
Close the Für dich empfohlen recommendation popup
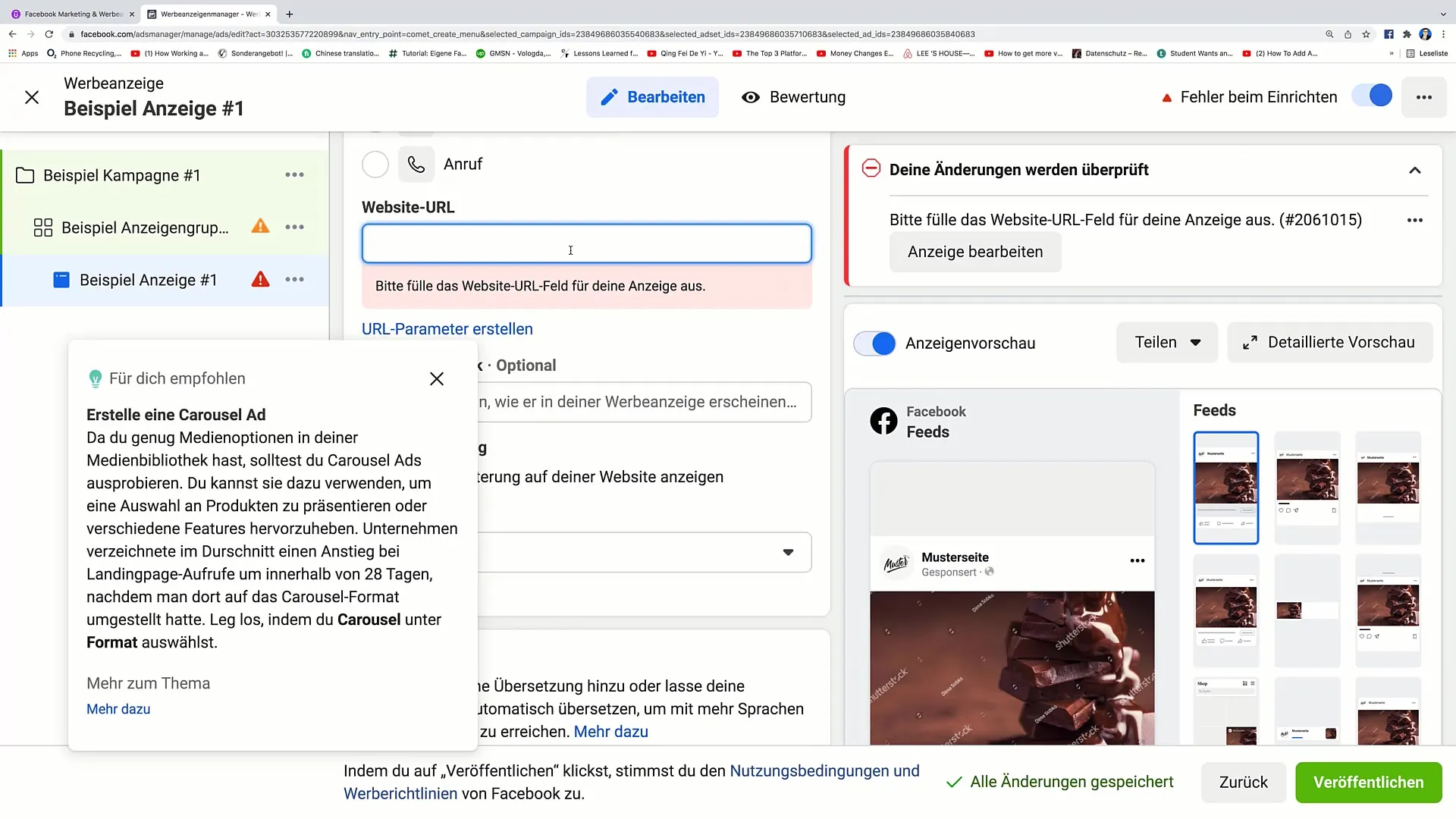(436, 378)
